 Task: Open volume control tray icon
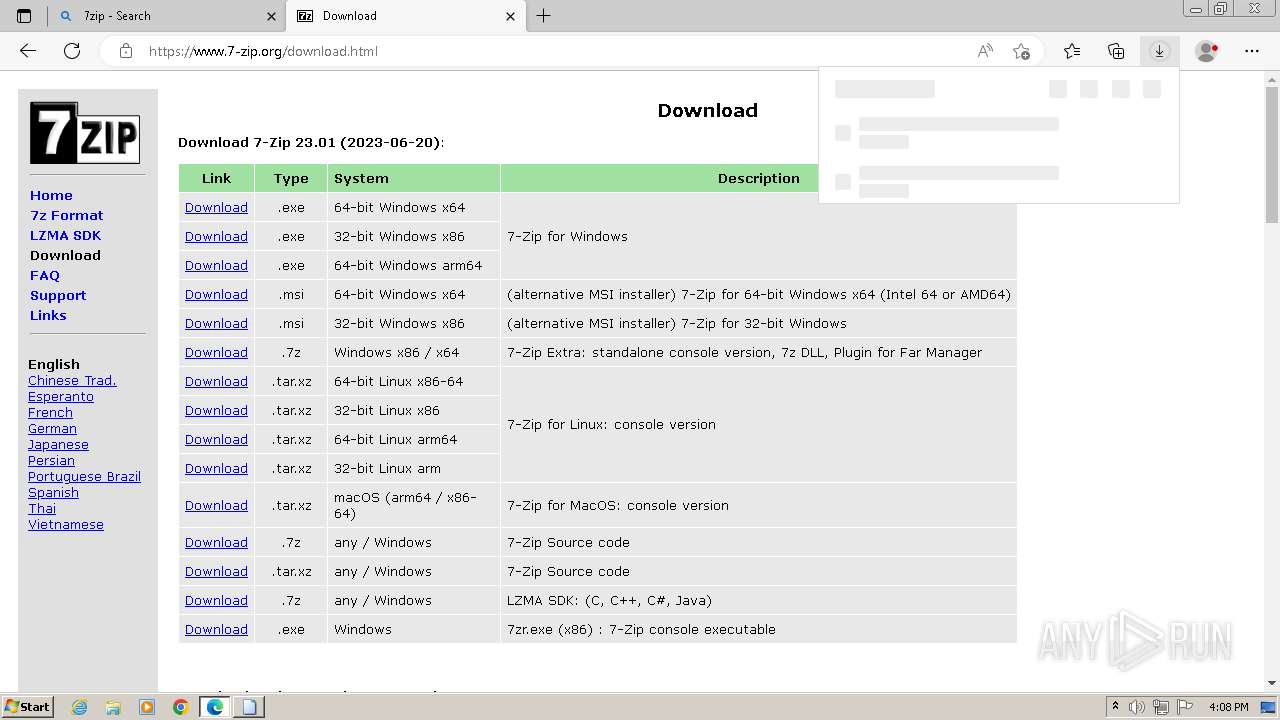[x=1138, y=707]
